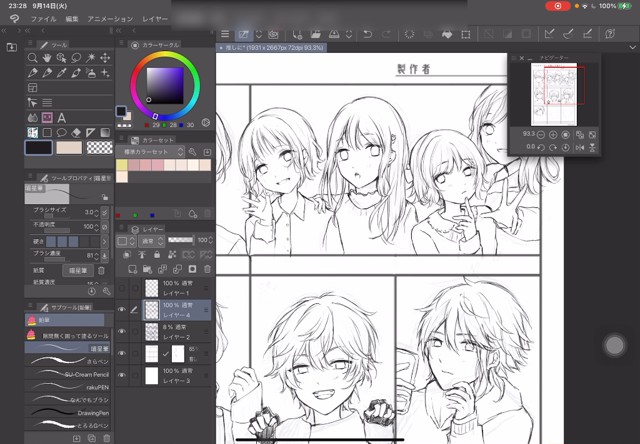Toggle brush size pressure dynamics button
This screenshot has width=640, height=444.
point(104,212)
